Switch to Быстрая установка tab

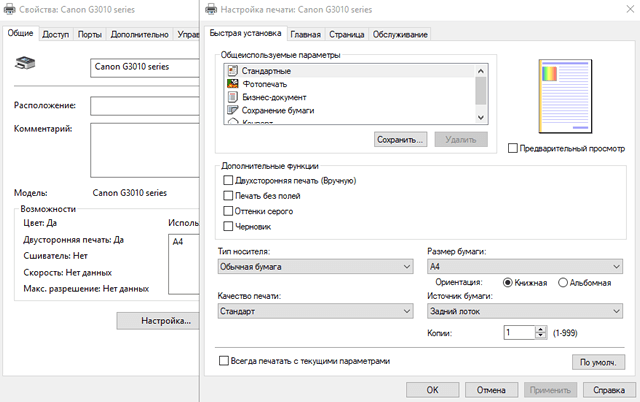pyautogui.click(x=245, y=33)
